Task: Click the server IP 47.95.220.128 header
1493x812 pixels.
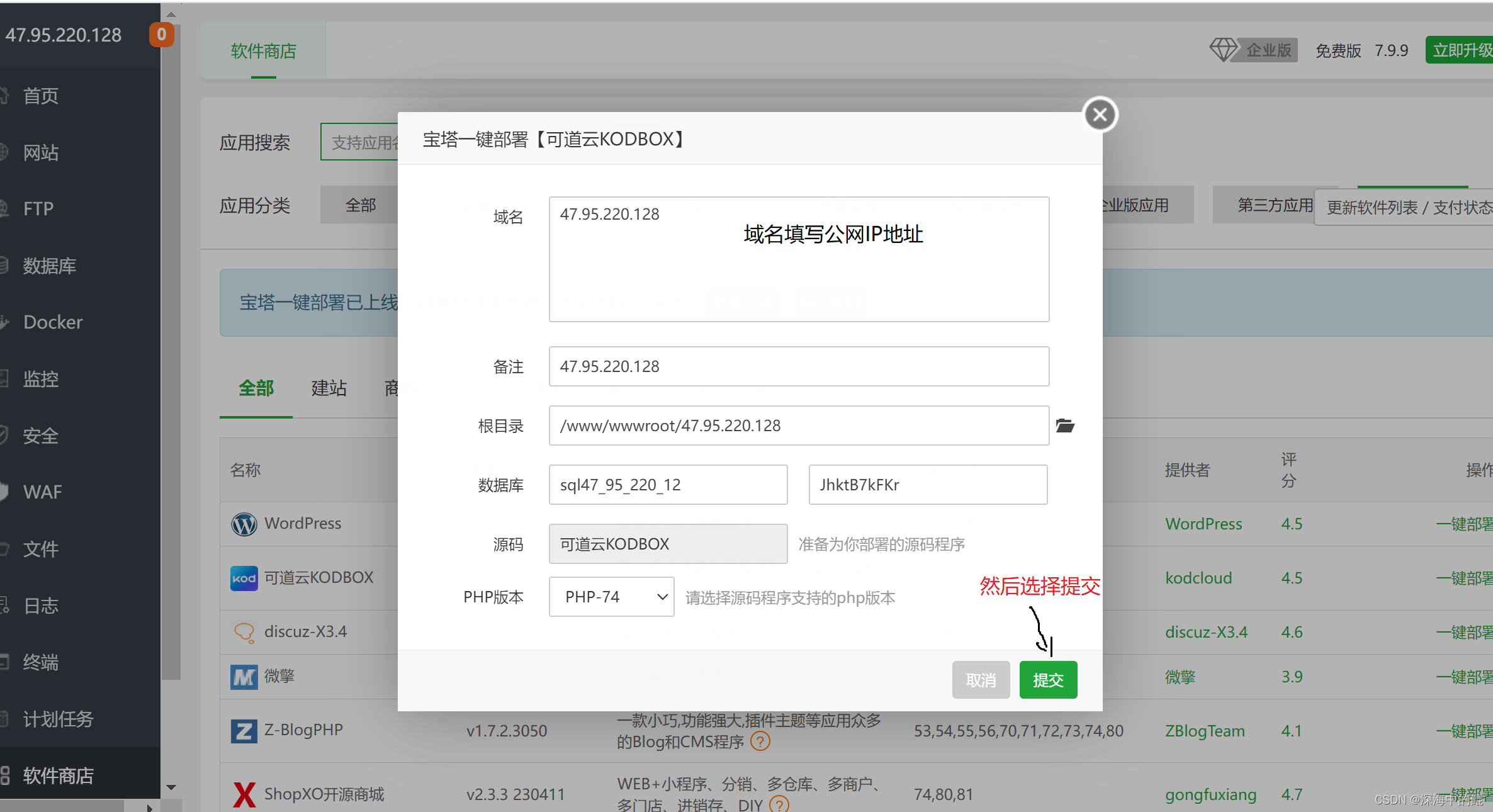Action: [x=64, y=35]
